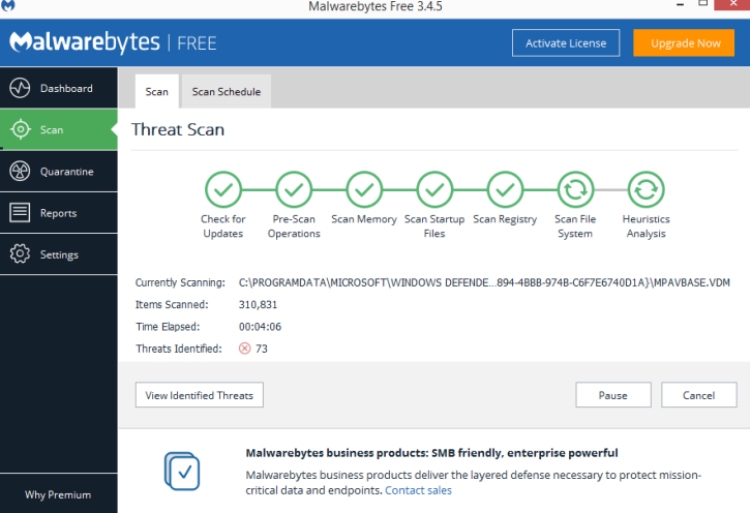750x513 pixels.
Task: Open Settings in the sidebar
Action: click(58, 254)
